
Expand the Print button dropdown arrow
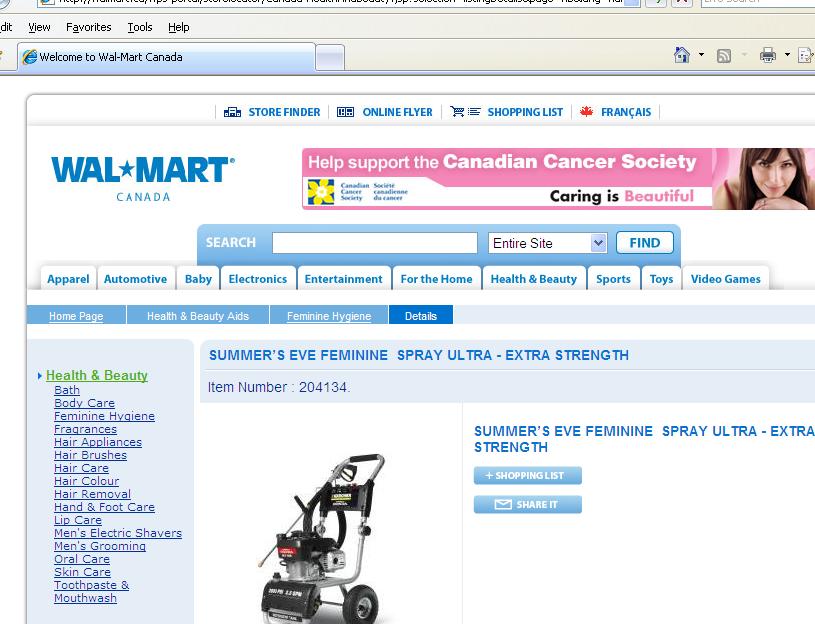pos(787,55)
